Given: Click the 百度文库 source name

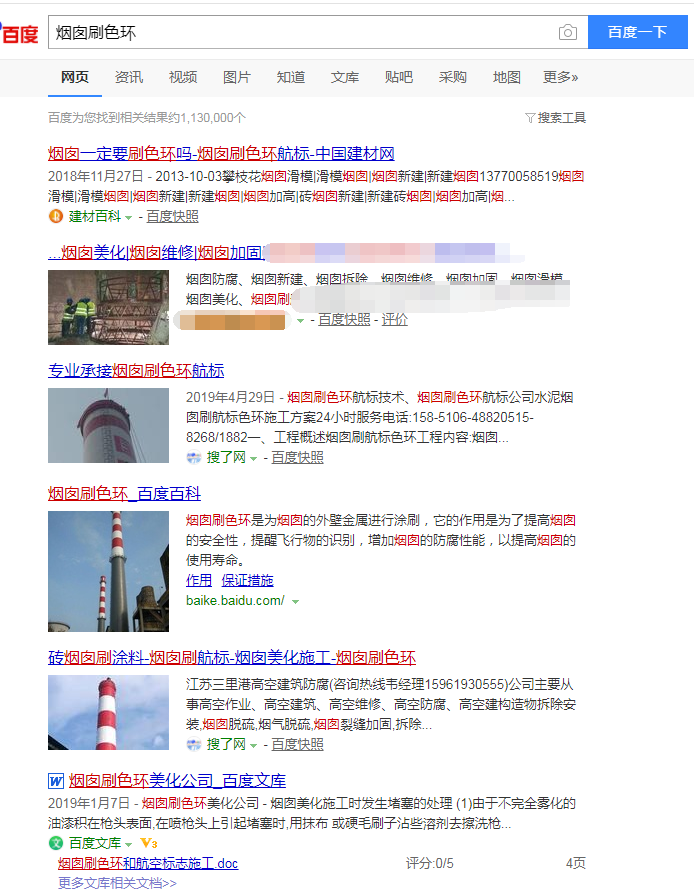Looking at the screenshot, I should click(95, 843).
